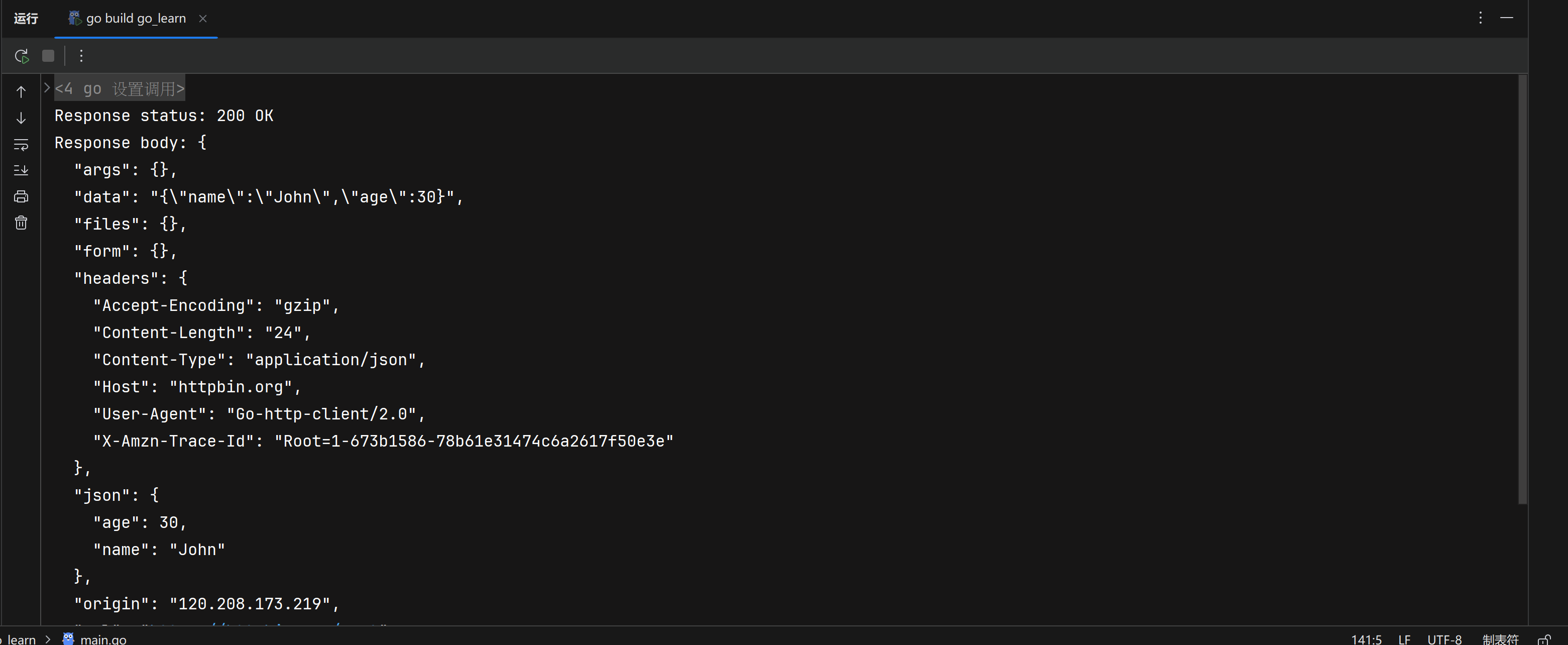
Task: Hide the run tool window with minimize dash
Action: [x=1507, y=18]
